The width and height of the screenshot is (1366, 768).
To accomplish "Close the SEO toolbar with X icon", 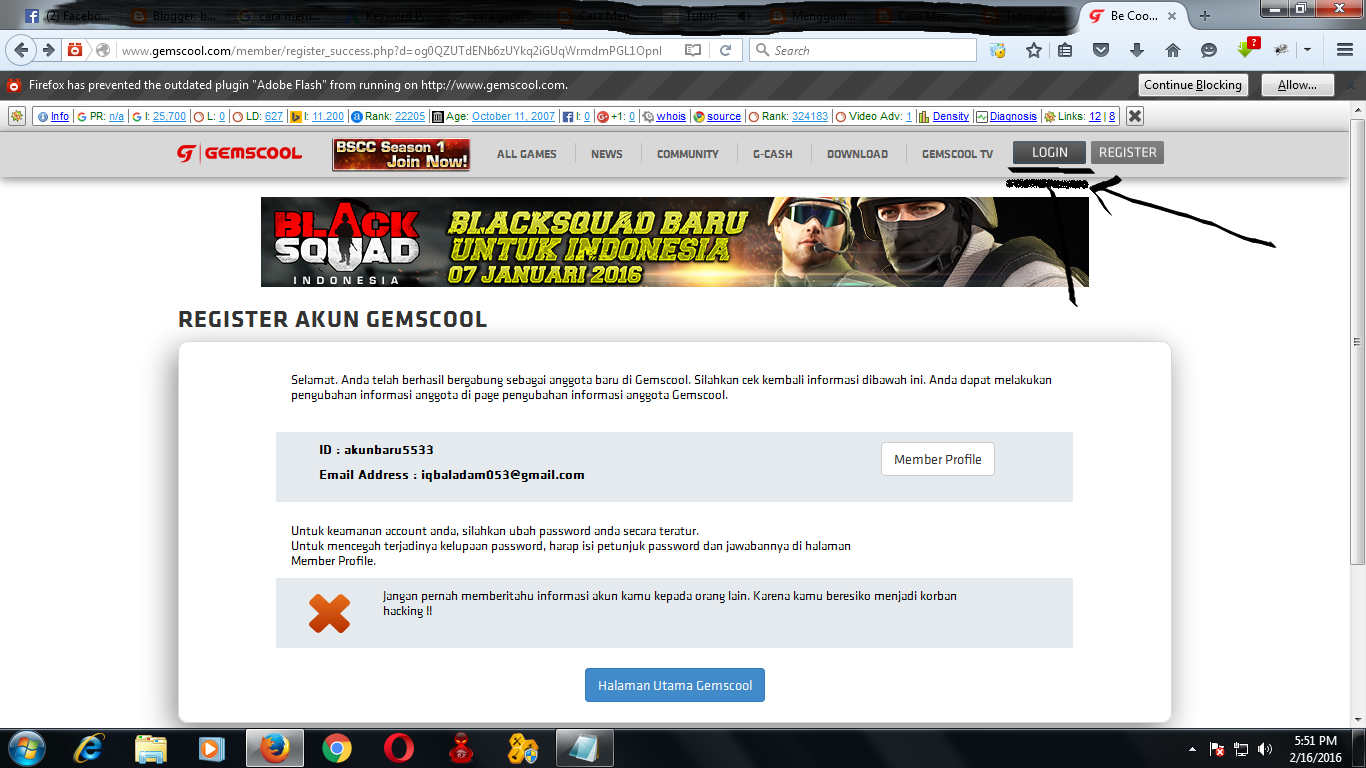I will (x=1134, y=116).
